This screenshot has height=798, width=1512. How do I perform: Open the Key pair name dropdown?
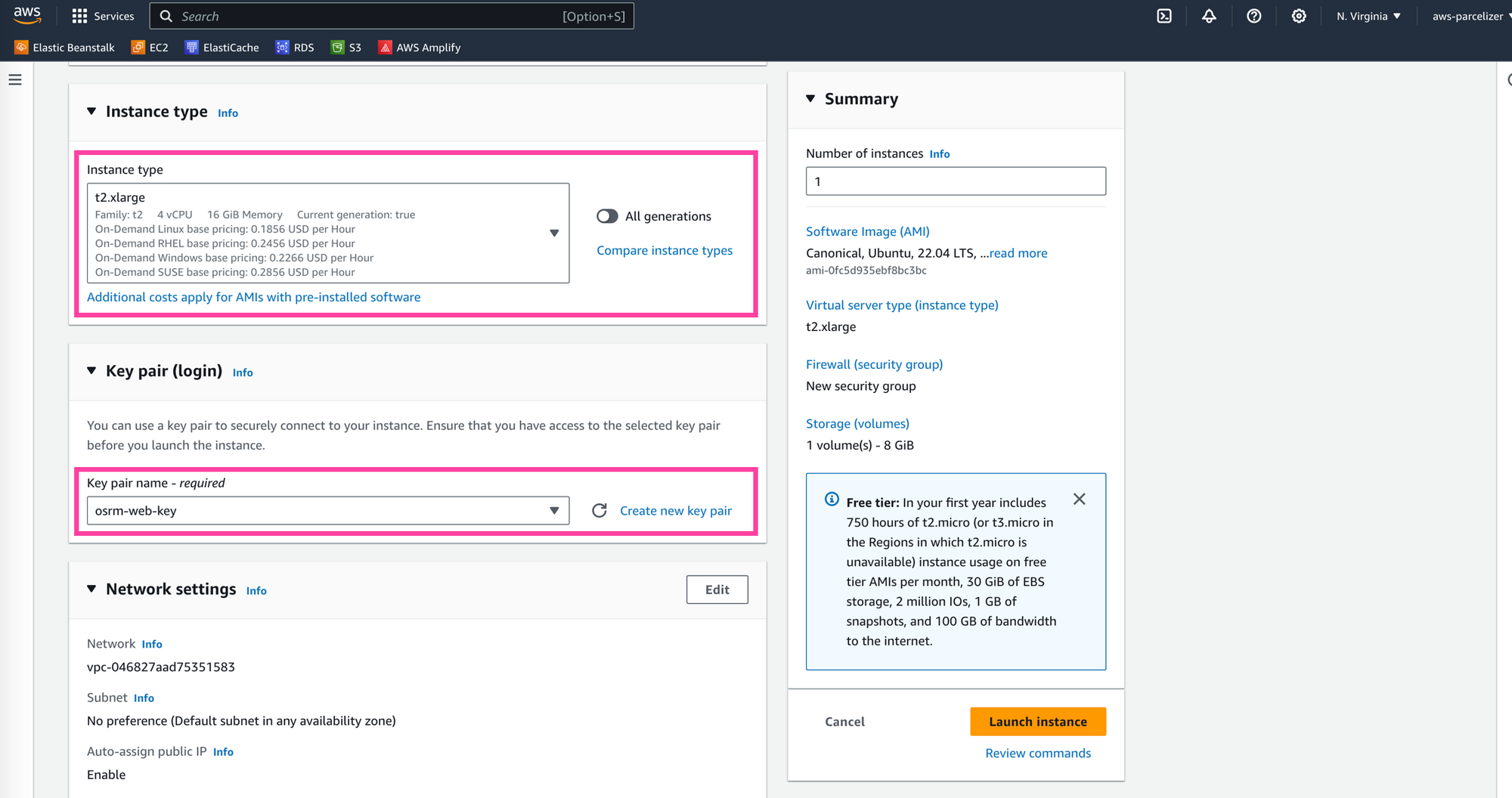[555, 510]
